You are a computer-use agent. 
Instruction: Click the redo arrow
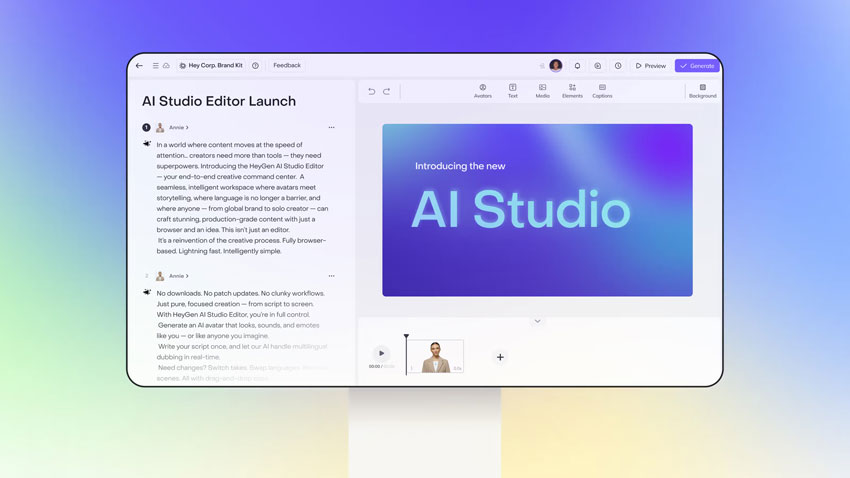coord(387,91)
